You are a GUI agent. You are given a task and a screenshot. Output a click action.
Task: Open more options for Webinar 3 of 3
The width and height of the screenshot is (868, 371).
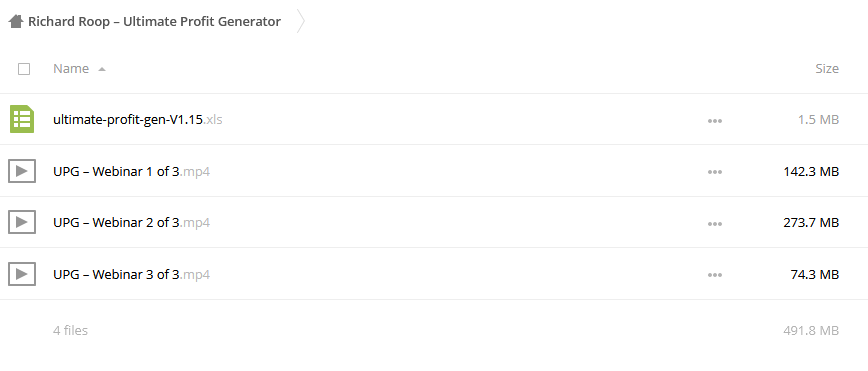click(x=715, y=275)
